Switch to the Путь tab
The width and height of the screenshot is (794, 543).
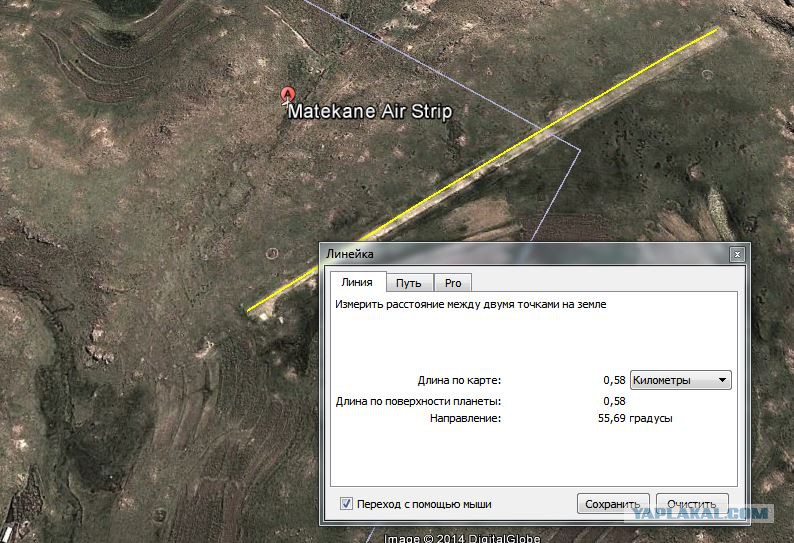409,283
